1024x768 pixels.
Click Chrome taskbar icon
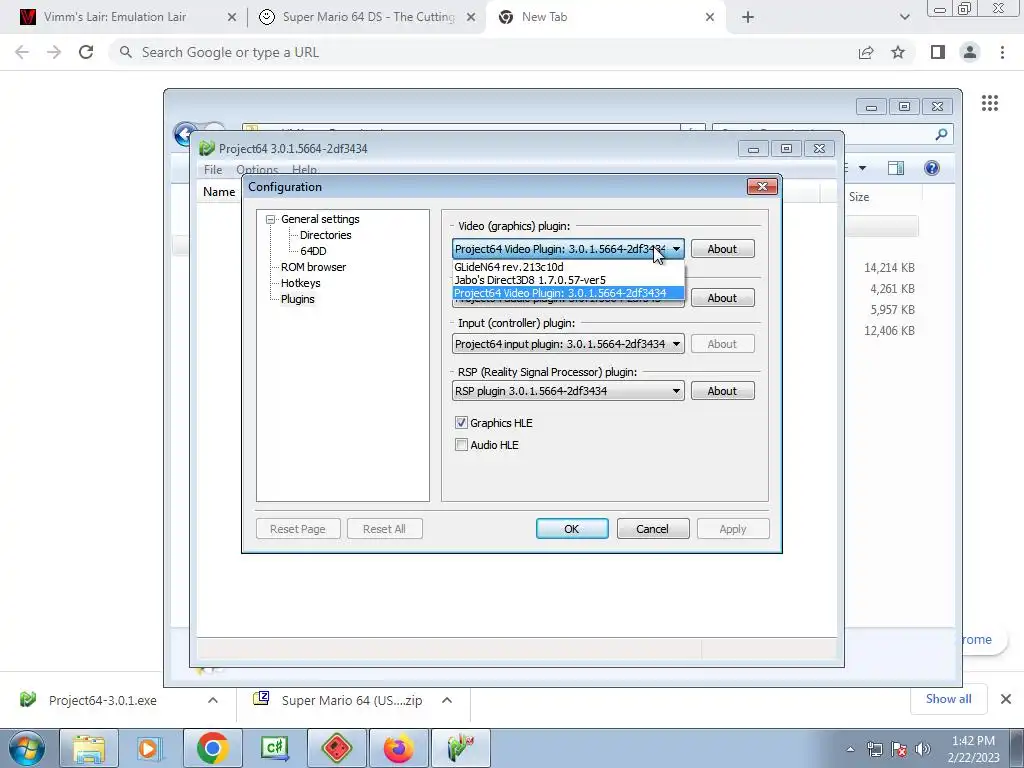coord(212,748)
